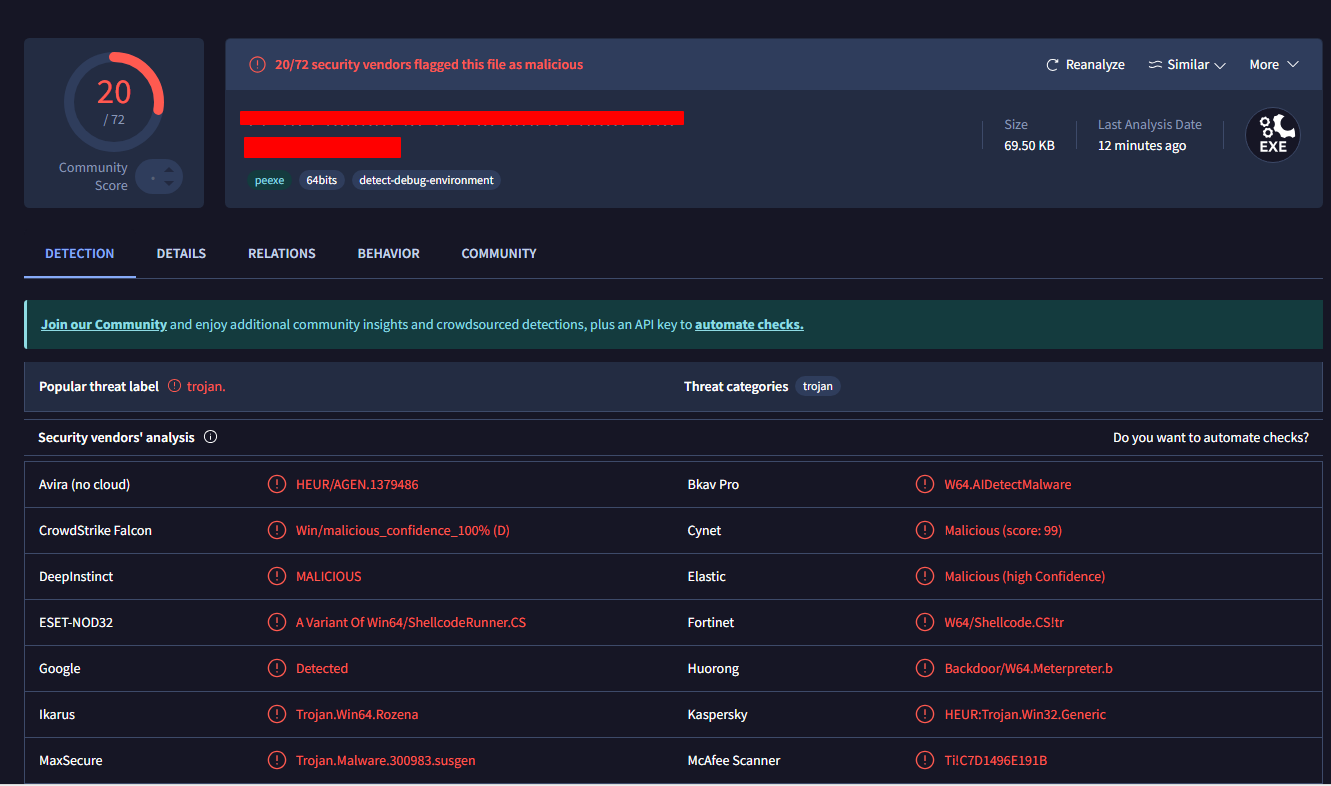Image resolution: width=1331 pixels, height=786 pixels.
Task: Open the COMMUNITY tab
Action: pos(499,253)
